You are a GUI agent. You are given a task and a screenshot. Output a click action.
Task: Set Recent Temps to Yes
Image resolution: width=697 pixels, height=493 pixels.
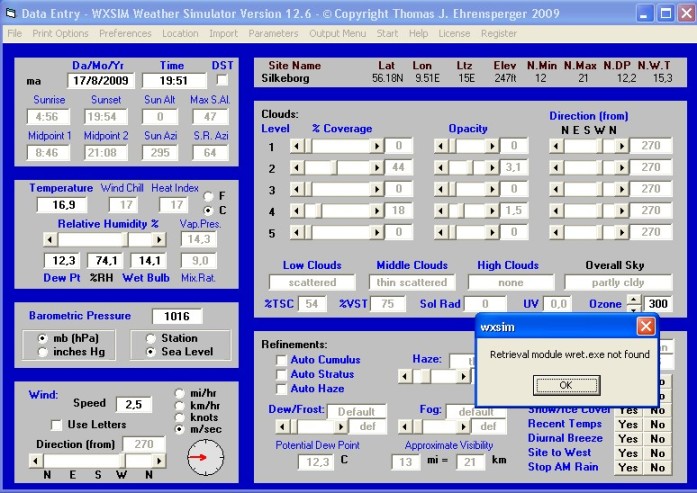click(628, 425)
